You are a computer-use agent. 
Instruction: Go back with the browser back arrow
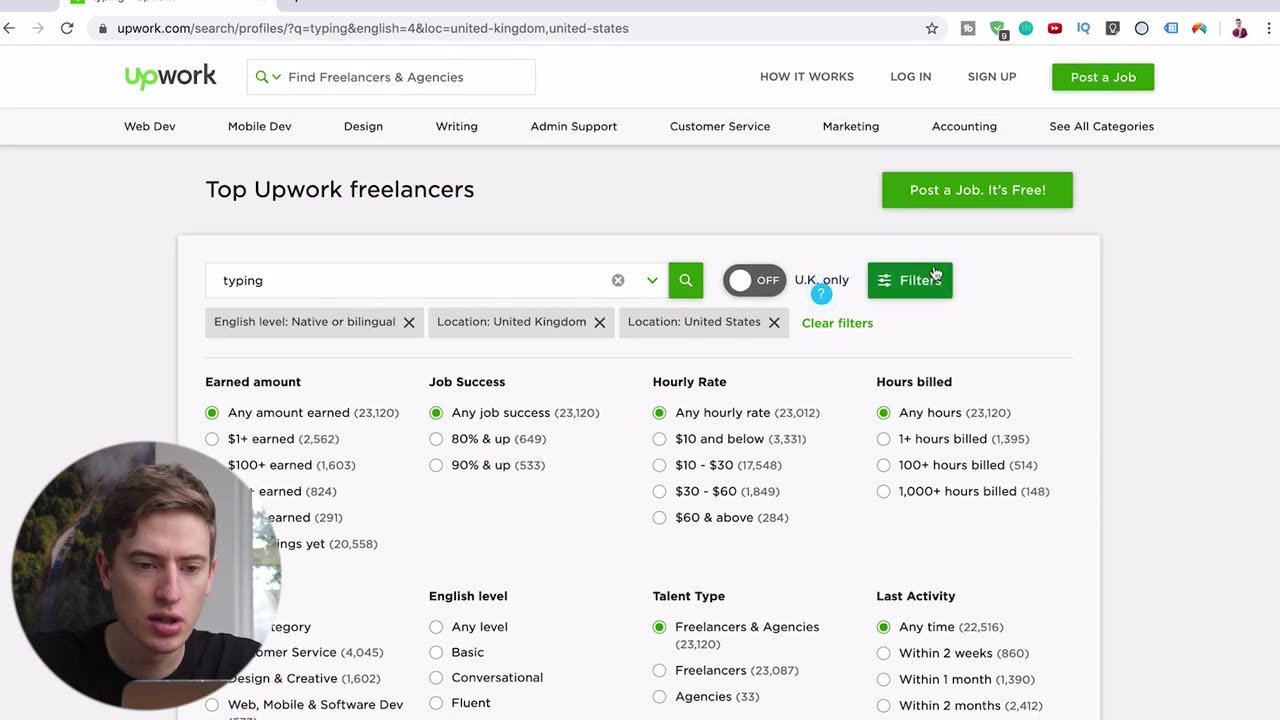(x=10, y=28)
